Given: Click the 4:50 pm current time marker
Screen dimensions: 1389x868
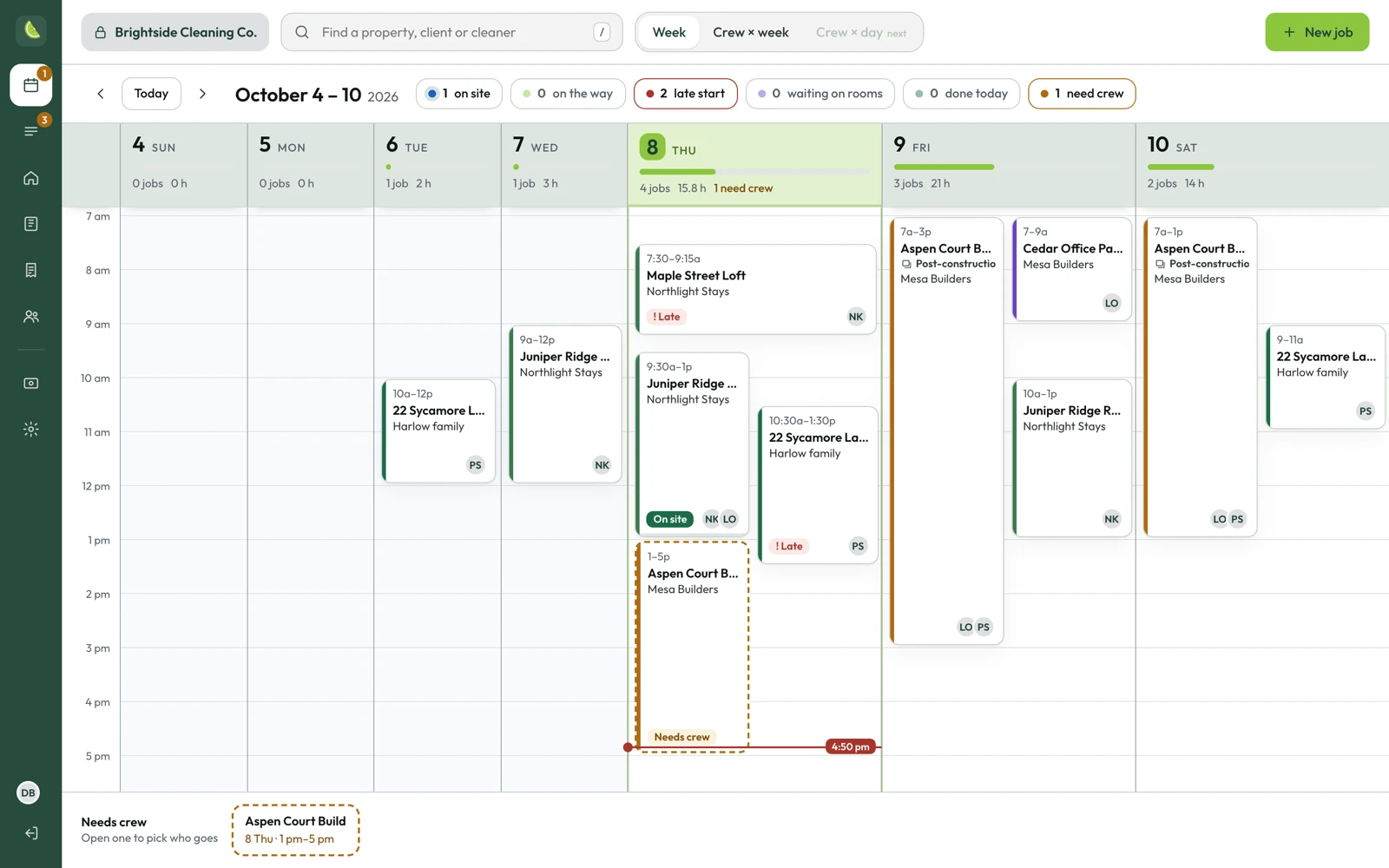Looking at the screenshot, I should click(x=850, y=746).
